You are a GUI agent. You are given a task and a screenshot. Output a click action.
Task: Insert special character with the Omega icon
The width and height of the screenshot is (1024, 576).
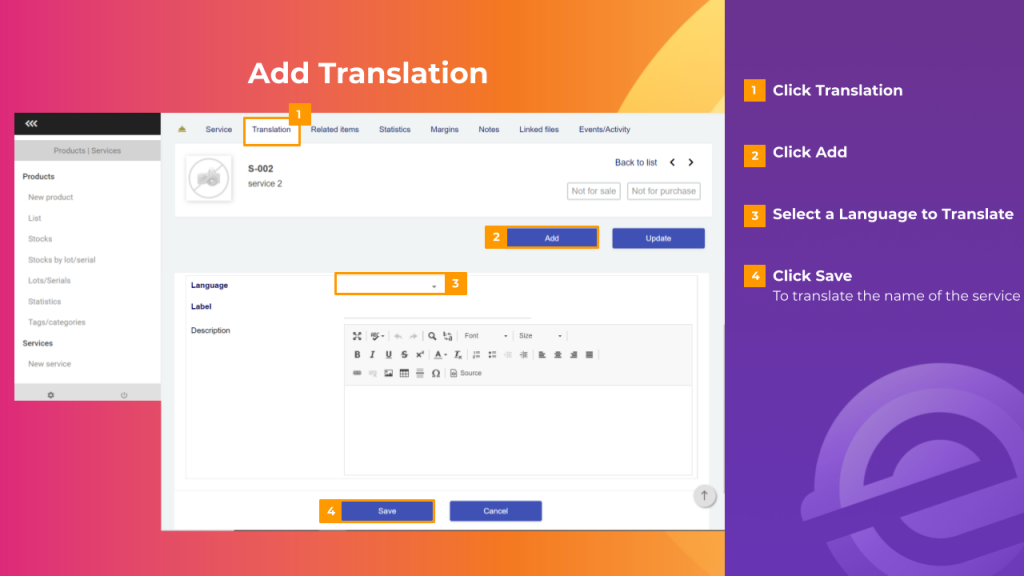(435, 371)
